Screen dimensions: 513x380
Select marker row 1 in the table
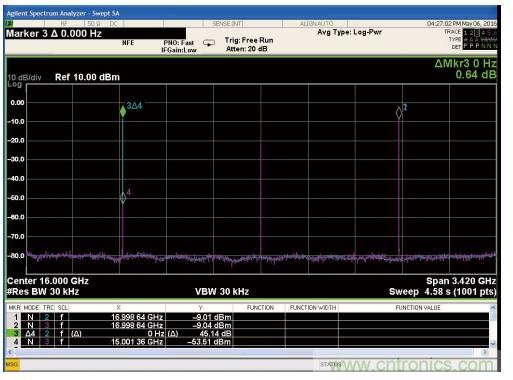click(248, 317)
